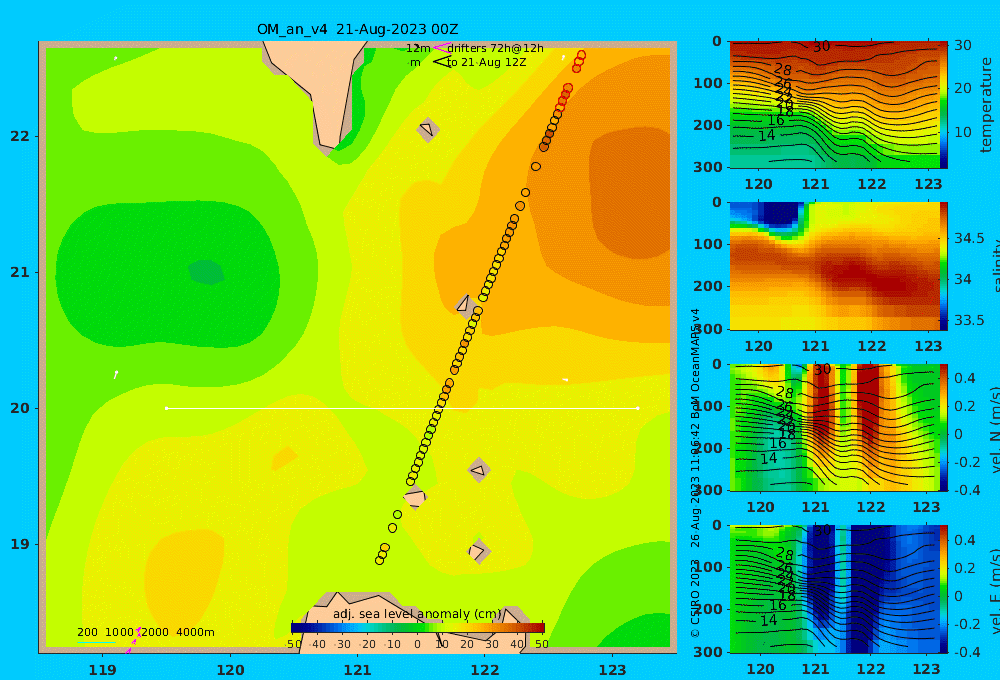Click the vel. E colorbar

click(944, 589)
